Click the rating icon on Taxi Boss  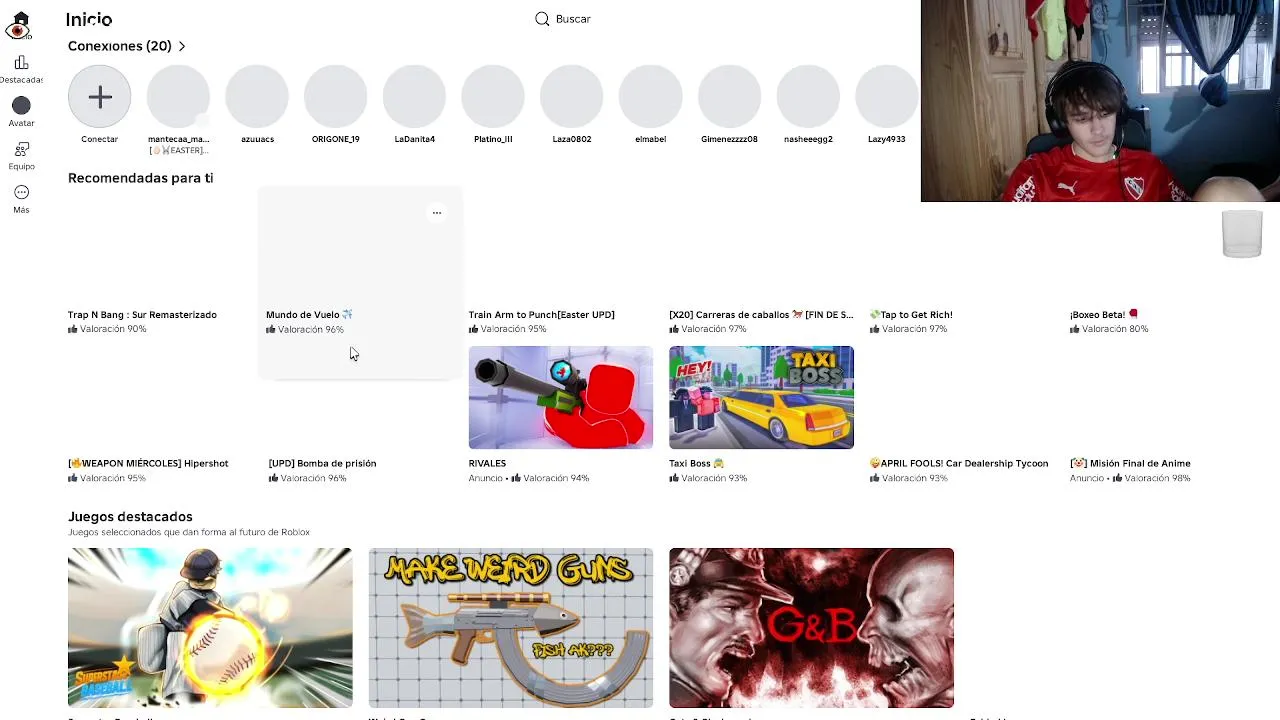[674, 478]
